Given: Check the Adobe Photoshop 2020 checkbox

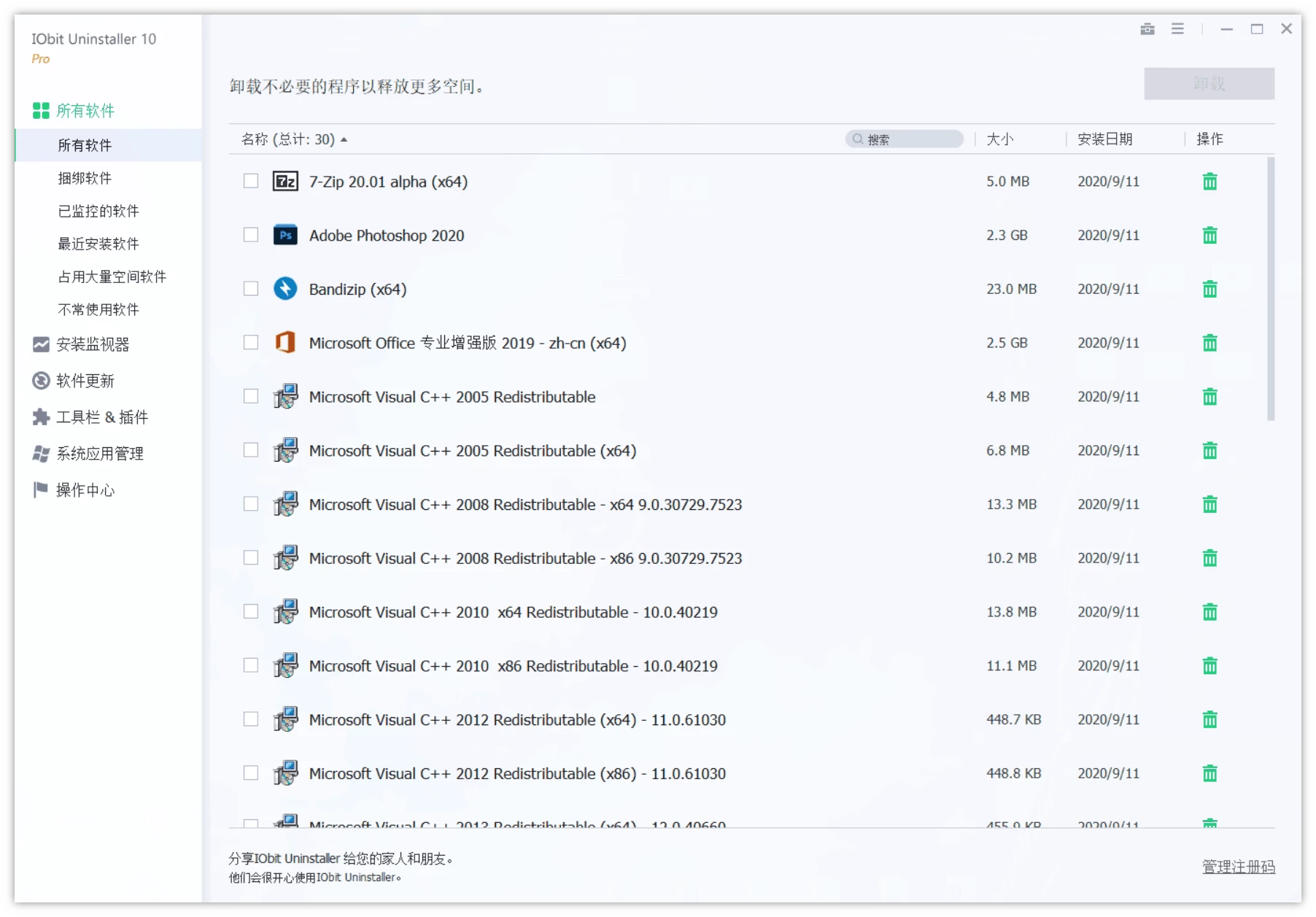Looking at the screenshot, I should point(250,235).
